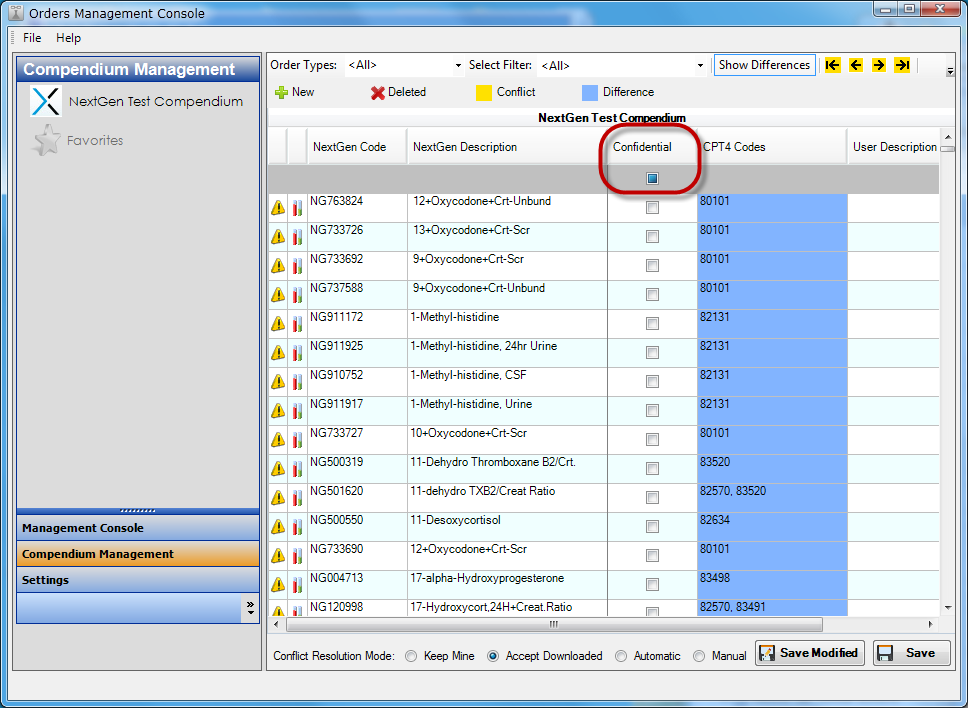Click the User Description column header
The height and width of the screenshot is (708, 968).
click(893, 147)
